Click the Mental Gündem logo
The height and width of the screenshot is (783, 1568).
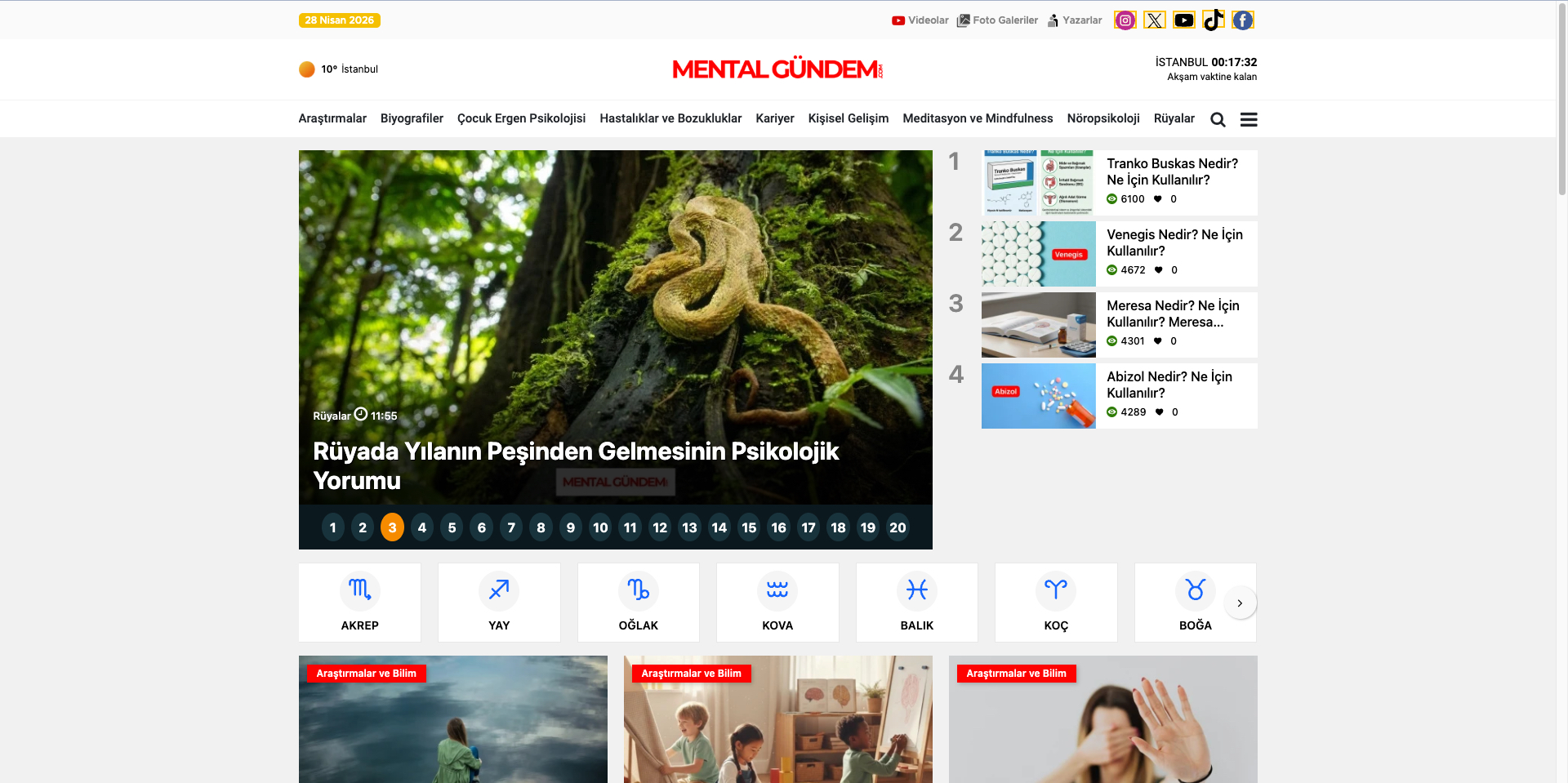point(777,69)
